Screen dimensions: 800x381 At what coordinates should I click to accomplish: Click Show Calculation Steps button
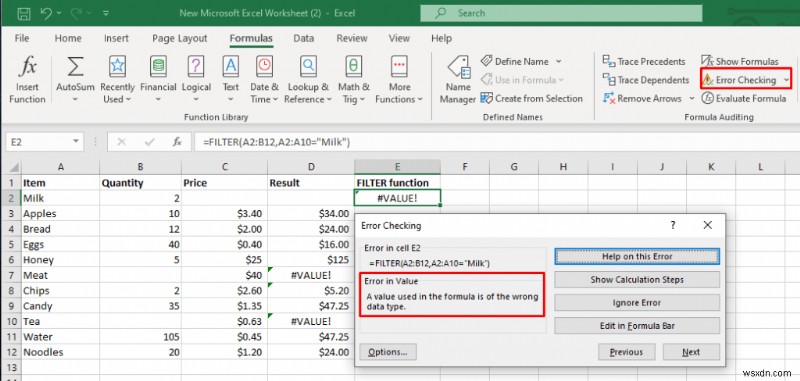(637, 280)
